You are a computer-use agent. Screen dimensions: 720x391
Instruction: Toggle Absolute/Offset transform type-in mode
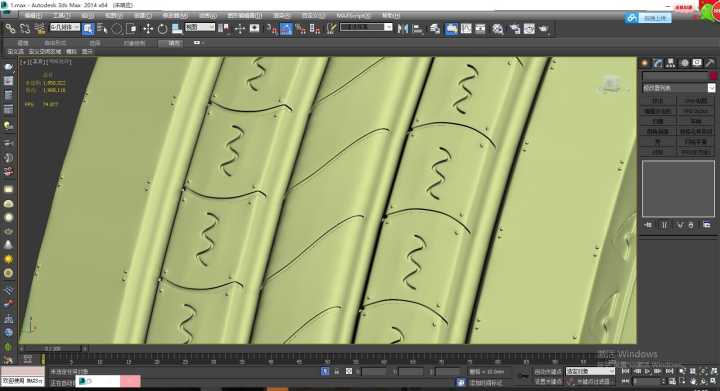click(349, 371)
